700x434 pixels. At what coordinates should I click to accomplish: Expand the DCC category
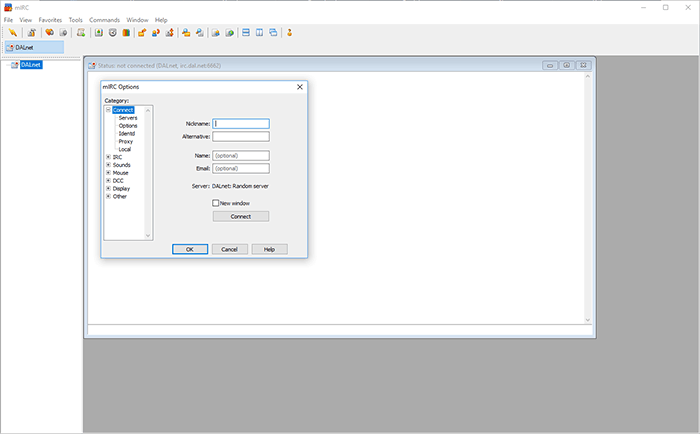point(108,180)
